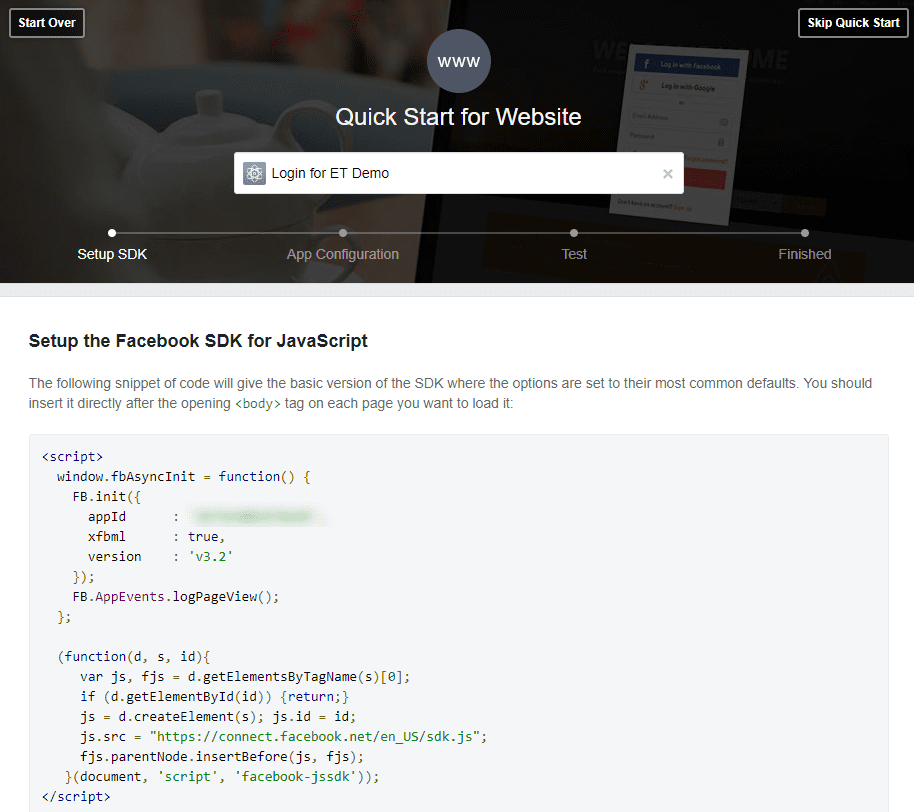The image size is (914, 812).
Task: Open the Setup SDK step label
Action: [112, 254]
